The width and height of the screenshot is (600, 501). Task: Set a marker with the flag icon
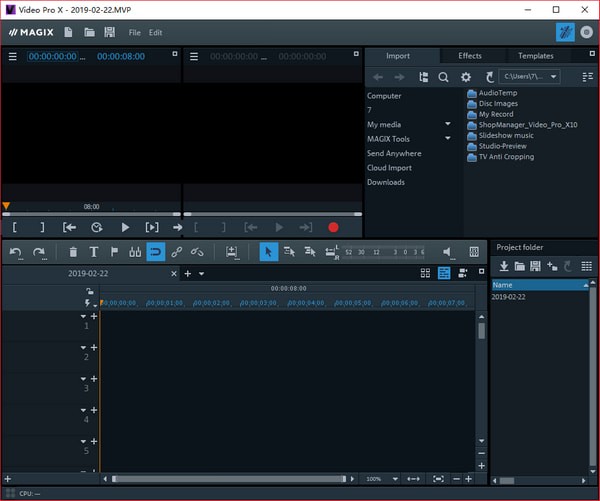[114, 252]
